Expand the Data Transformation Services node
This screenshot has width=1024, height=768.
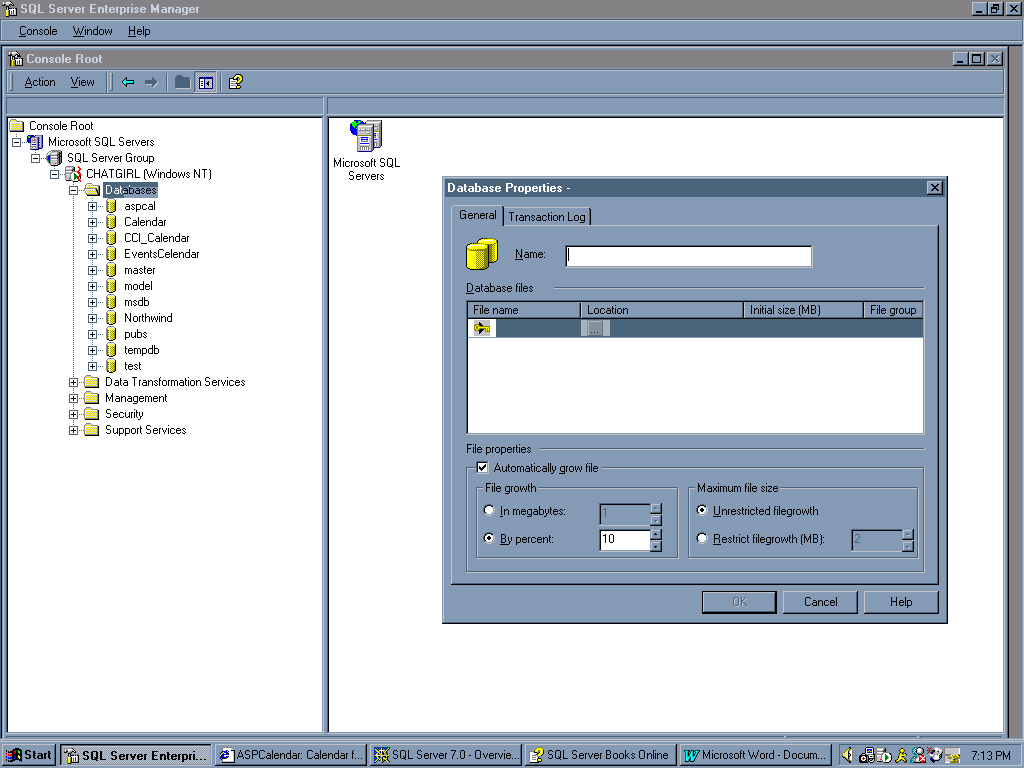click(73, 383)
